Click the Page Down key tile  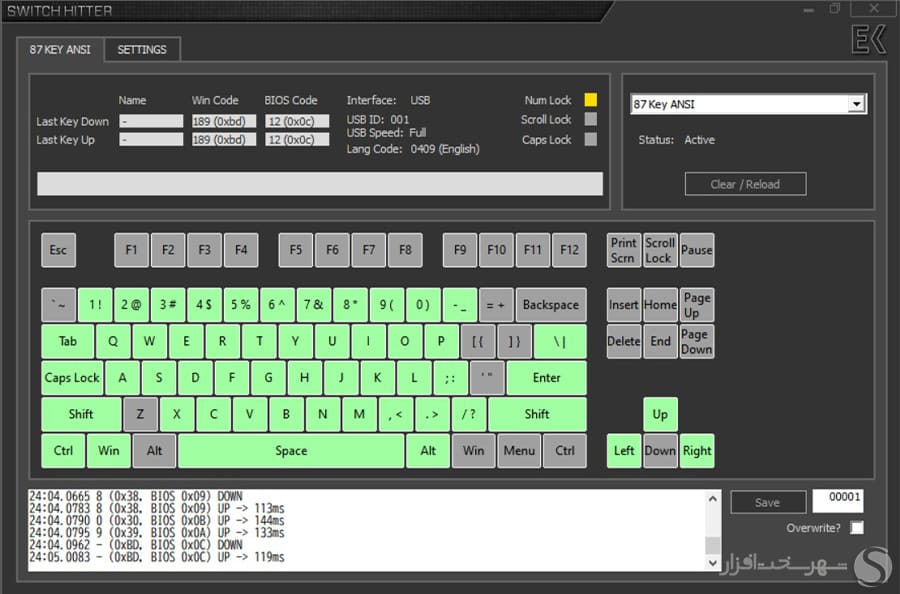pos(696,342)
